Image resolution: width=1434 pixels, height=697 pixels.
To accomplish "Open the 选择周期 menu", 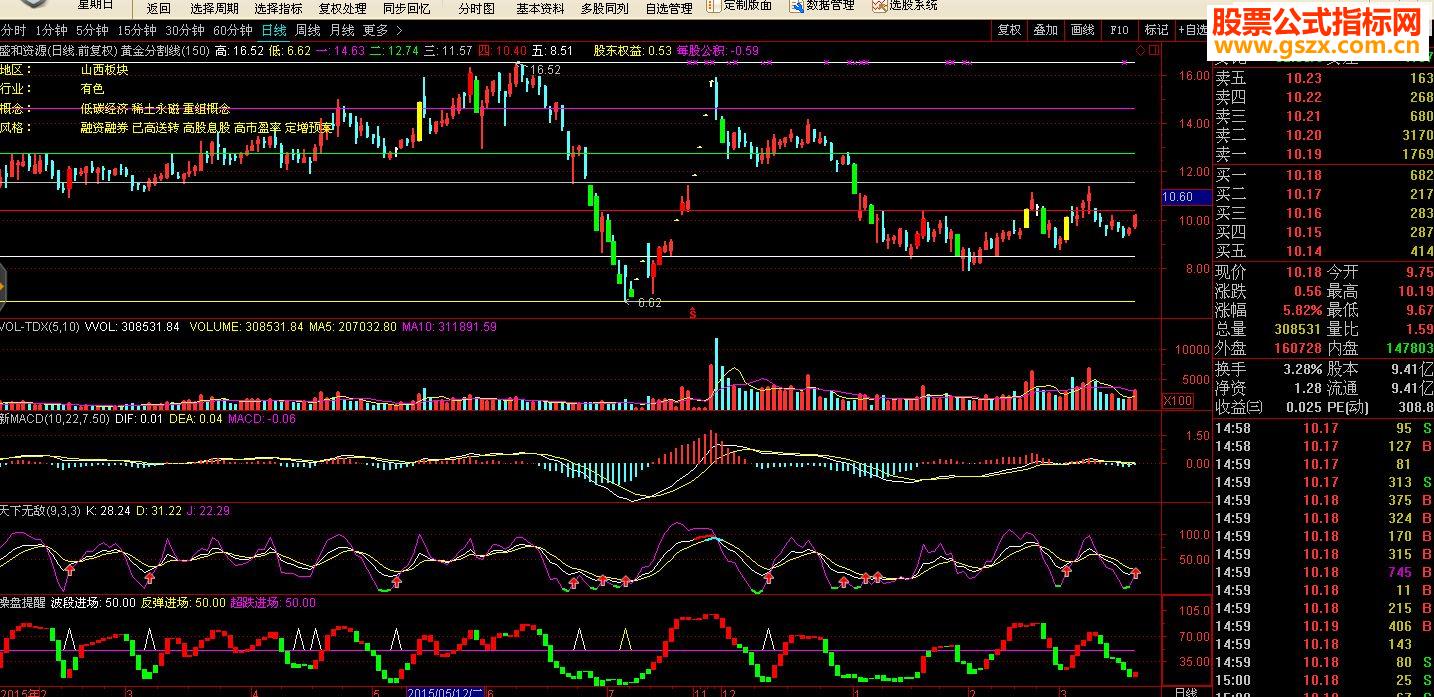I will point(214,8).
